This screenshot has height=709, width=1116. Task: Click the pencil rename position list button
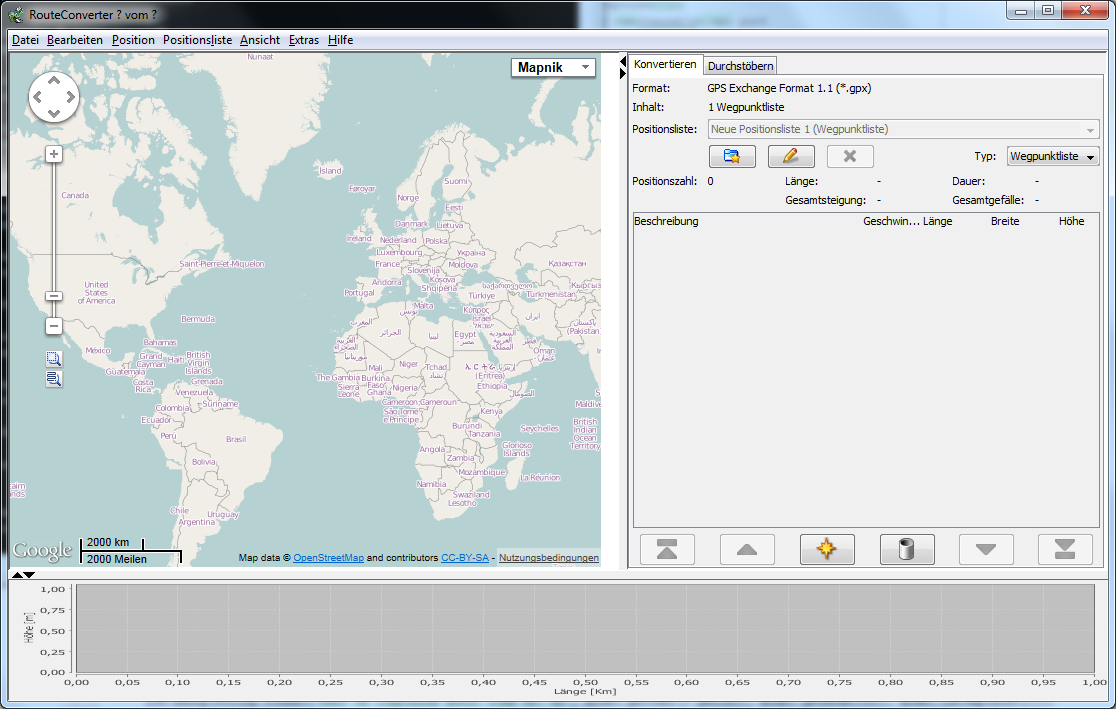[x=791, y=156]
